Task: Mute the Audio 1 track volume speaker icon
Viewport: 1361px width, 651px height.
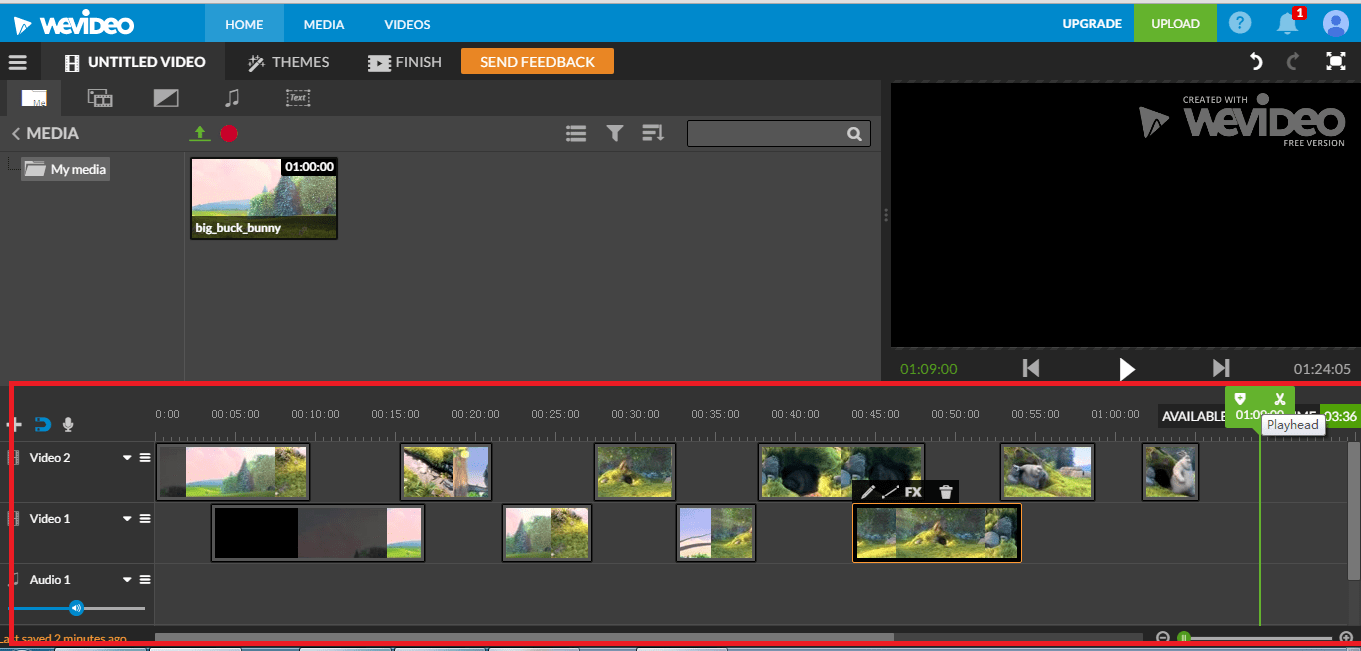Action: coord(75,607)
